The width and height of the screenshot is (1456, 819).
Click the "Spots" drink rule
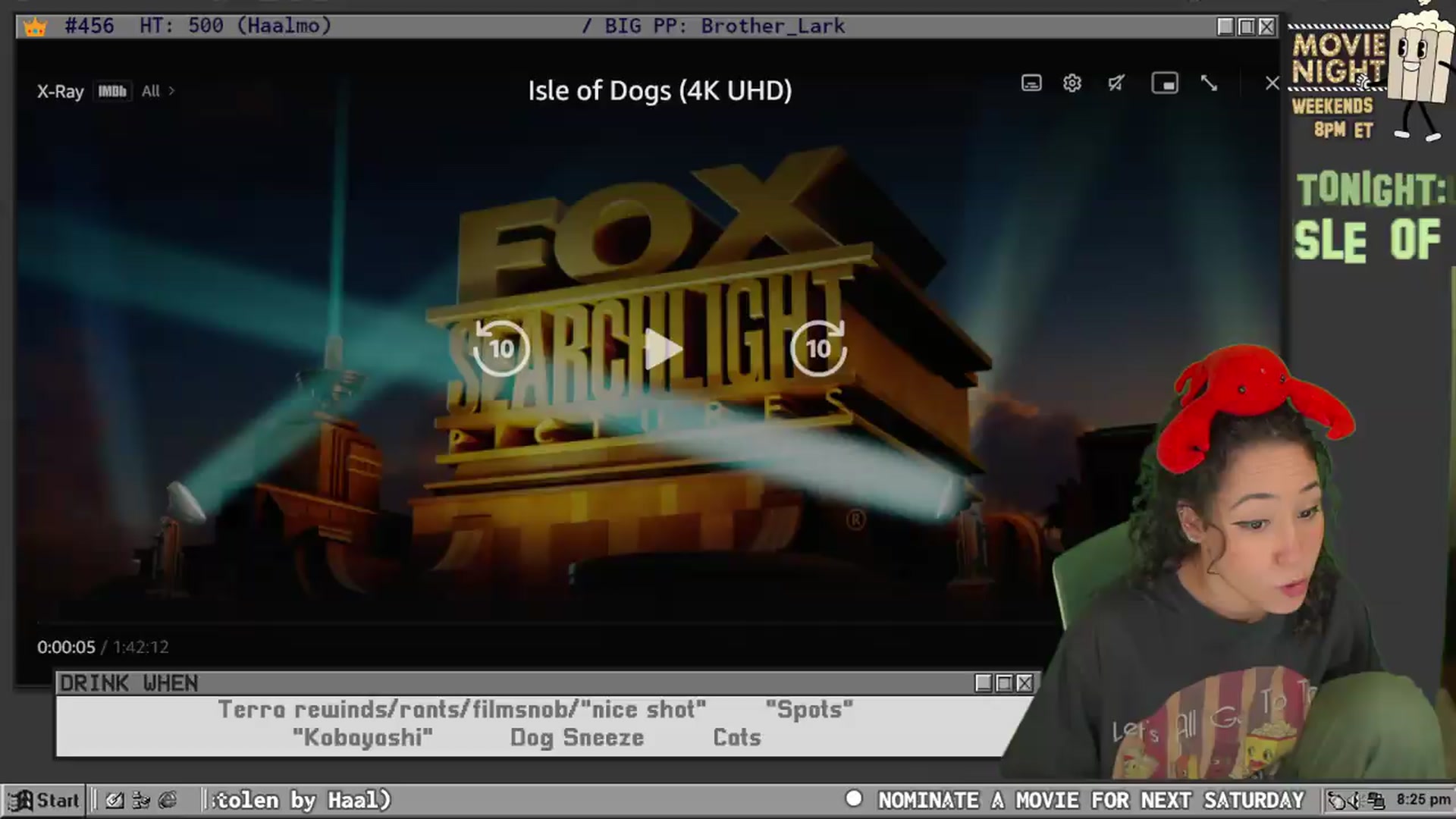pos(809,709)
